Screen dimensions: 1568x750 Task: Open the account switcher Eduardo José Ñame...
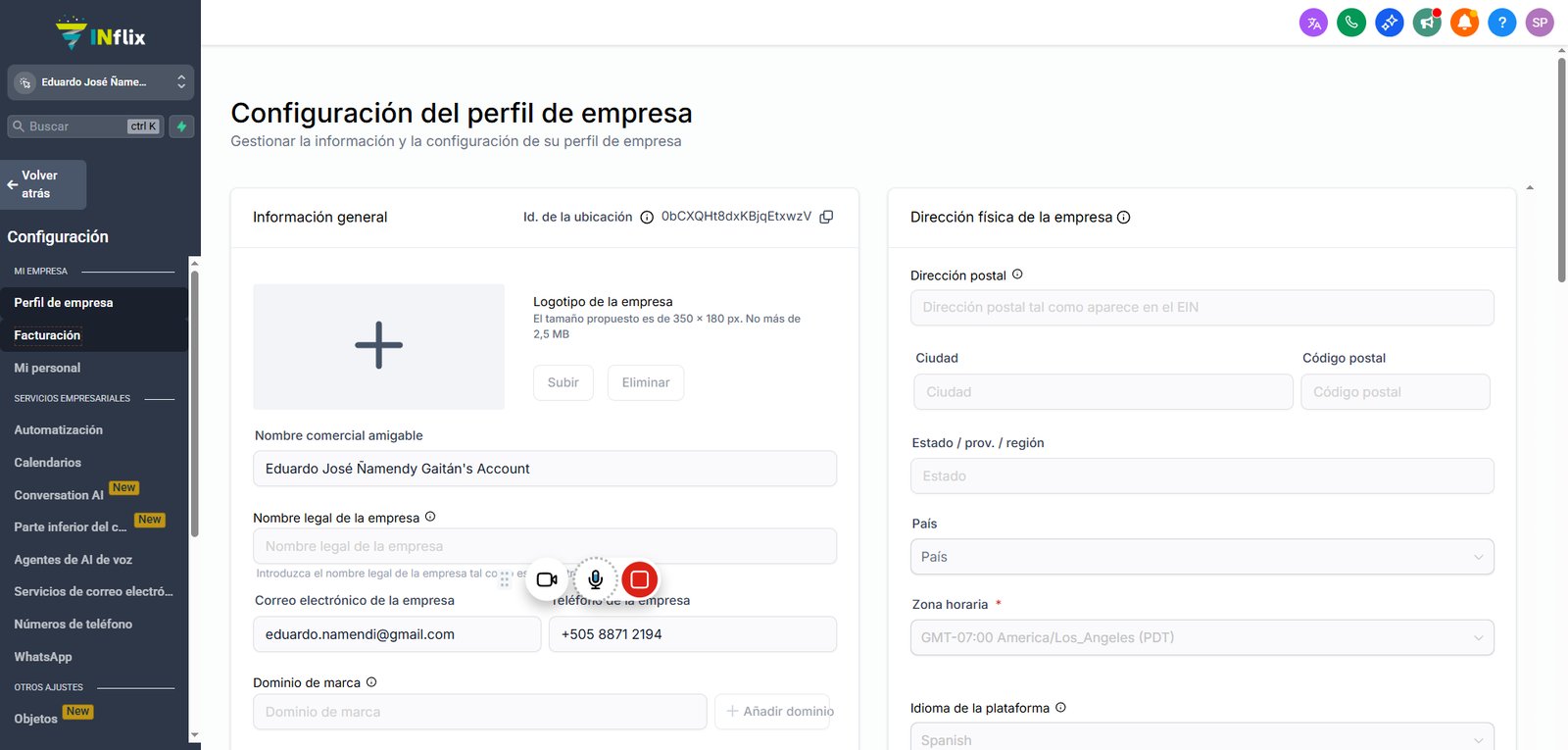tap(100, 82)
